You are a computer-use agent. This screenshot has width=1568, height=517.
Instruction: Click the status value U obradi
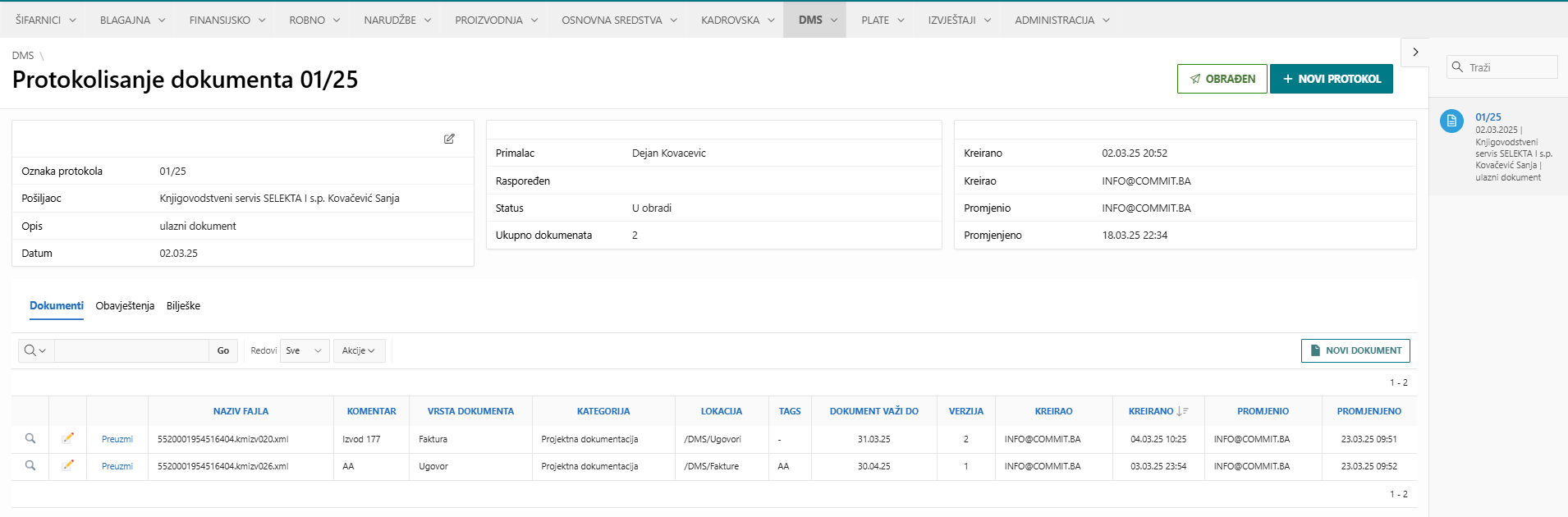[652, 208]
